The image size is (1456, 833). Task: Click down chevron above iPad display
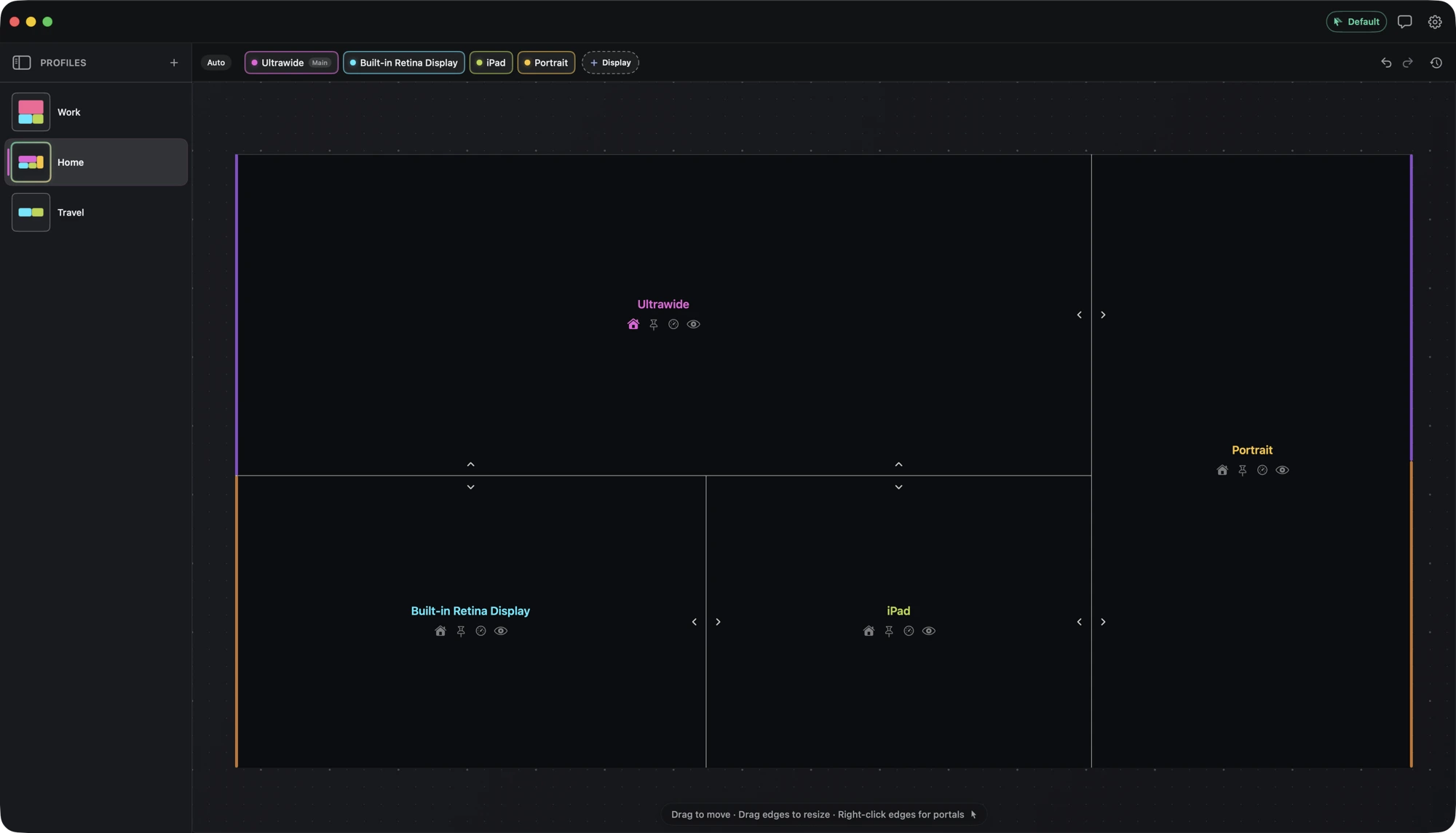tap(899, 487)
